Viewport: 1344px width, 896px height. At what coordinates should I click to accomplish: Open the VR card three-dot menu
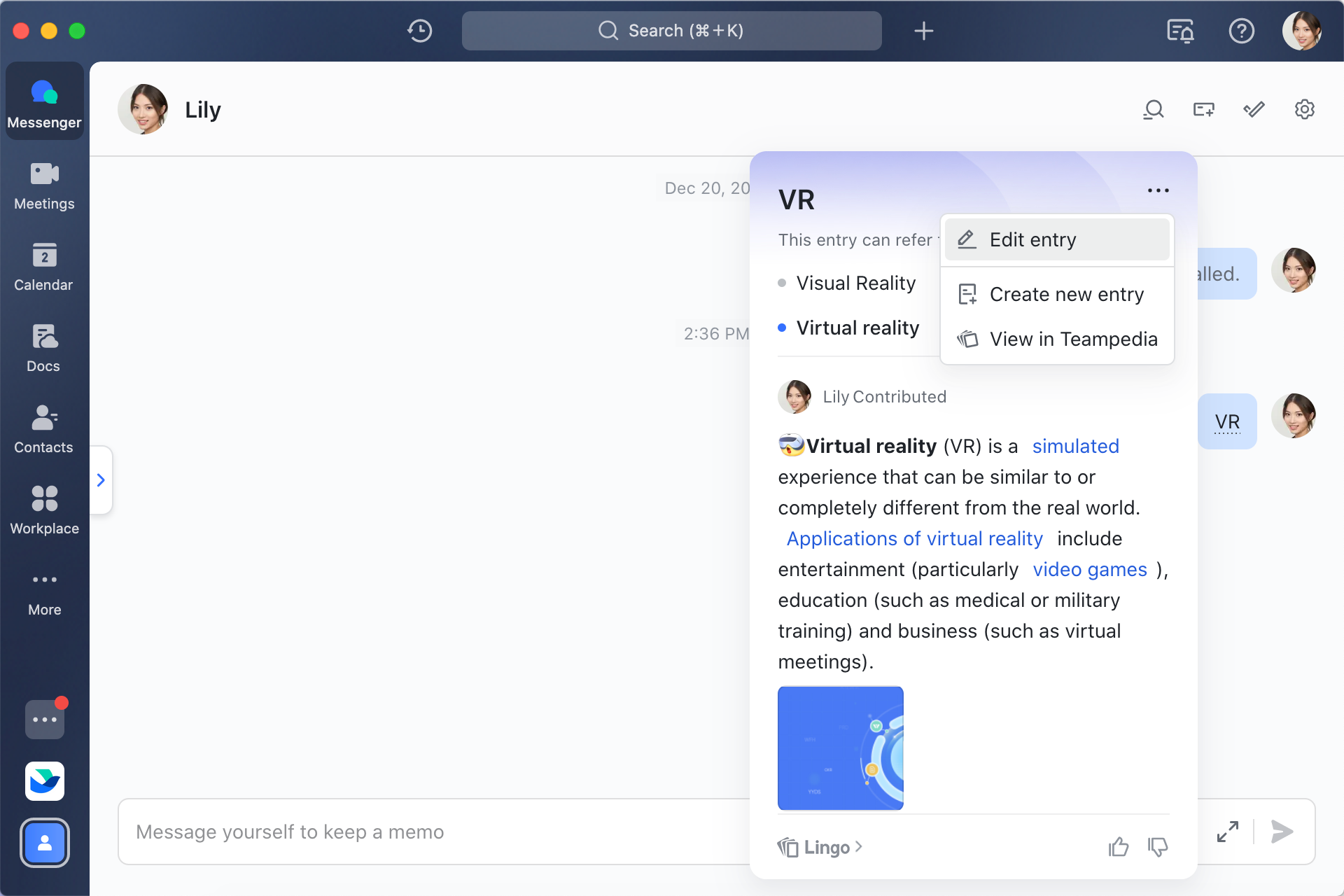click(x=1158, y=190)
